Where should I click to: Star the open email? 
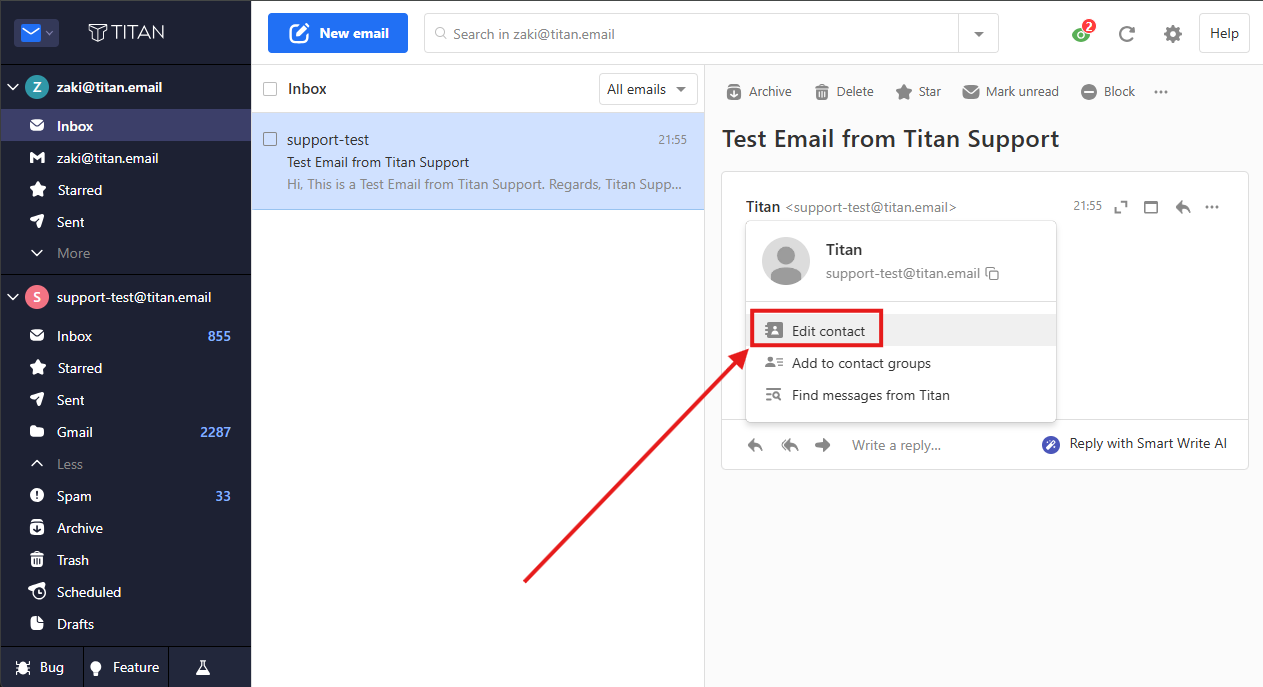point(918,91)
